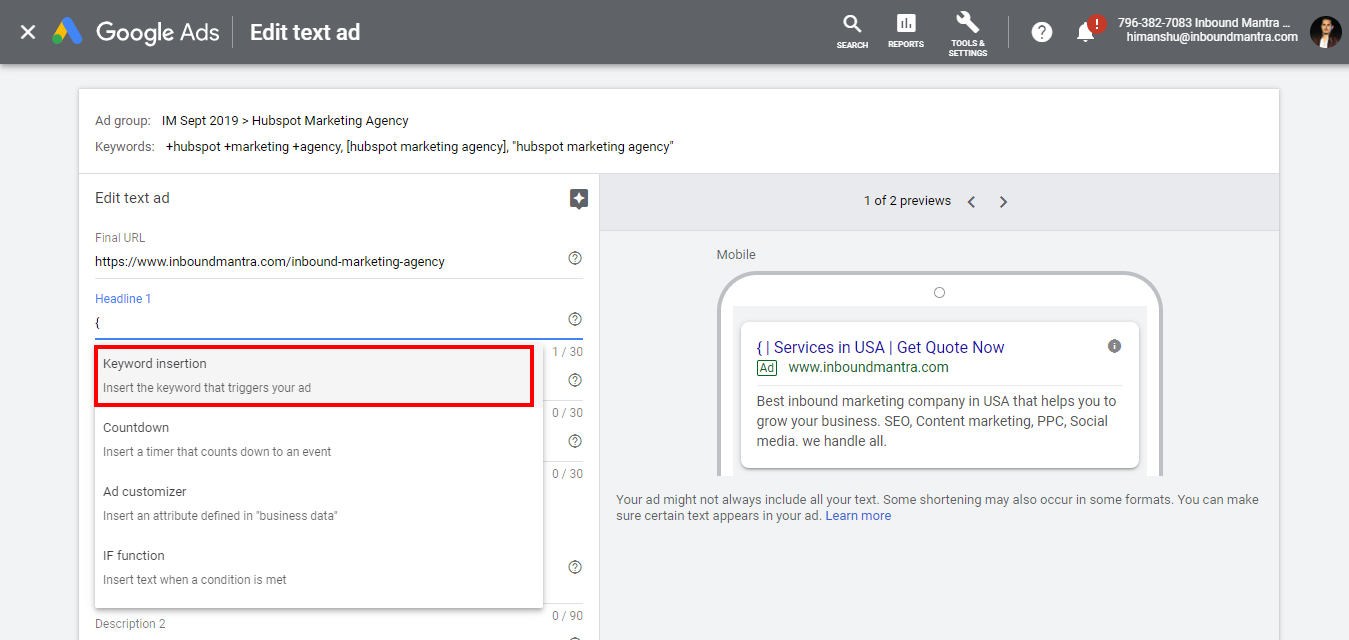This screenshot has width=1349, height=640.
Task: Select the Keyword insertion option
Action: pos(314,376)
